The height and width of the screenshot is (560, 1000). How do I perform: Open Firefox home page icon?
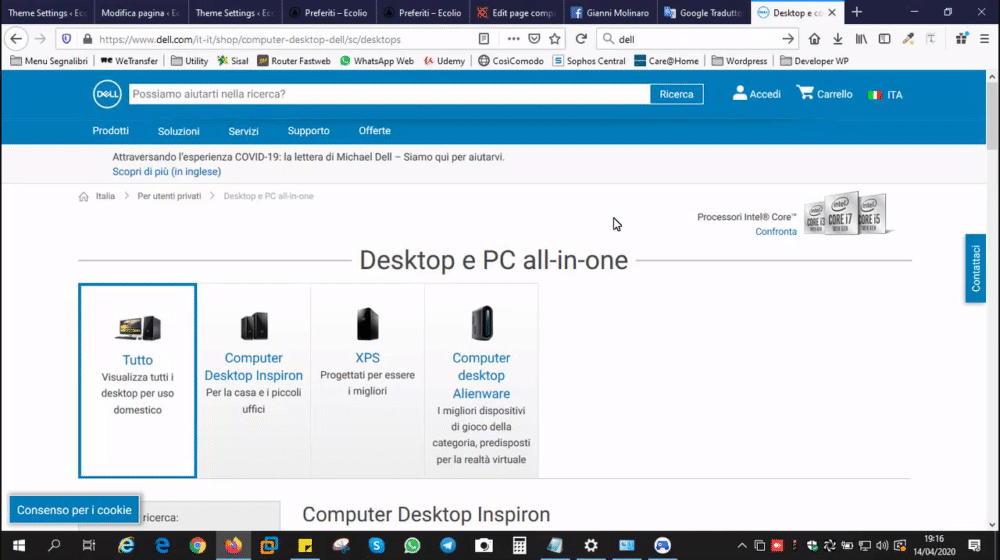(x=814, y=39)
